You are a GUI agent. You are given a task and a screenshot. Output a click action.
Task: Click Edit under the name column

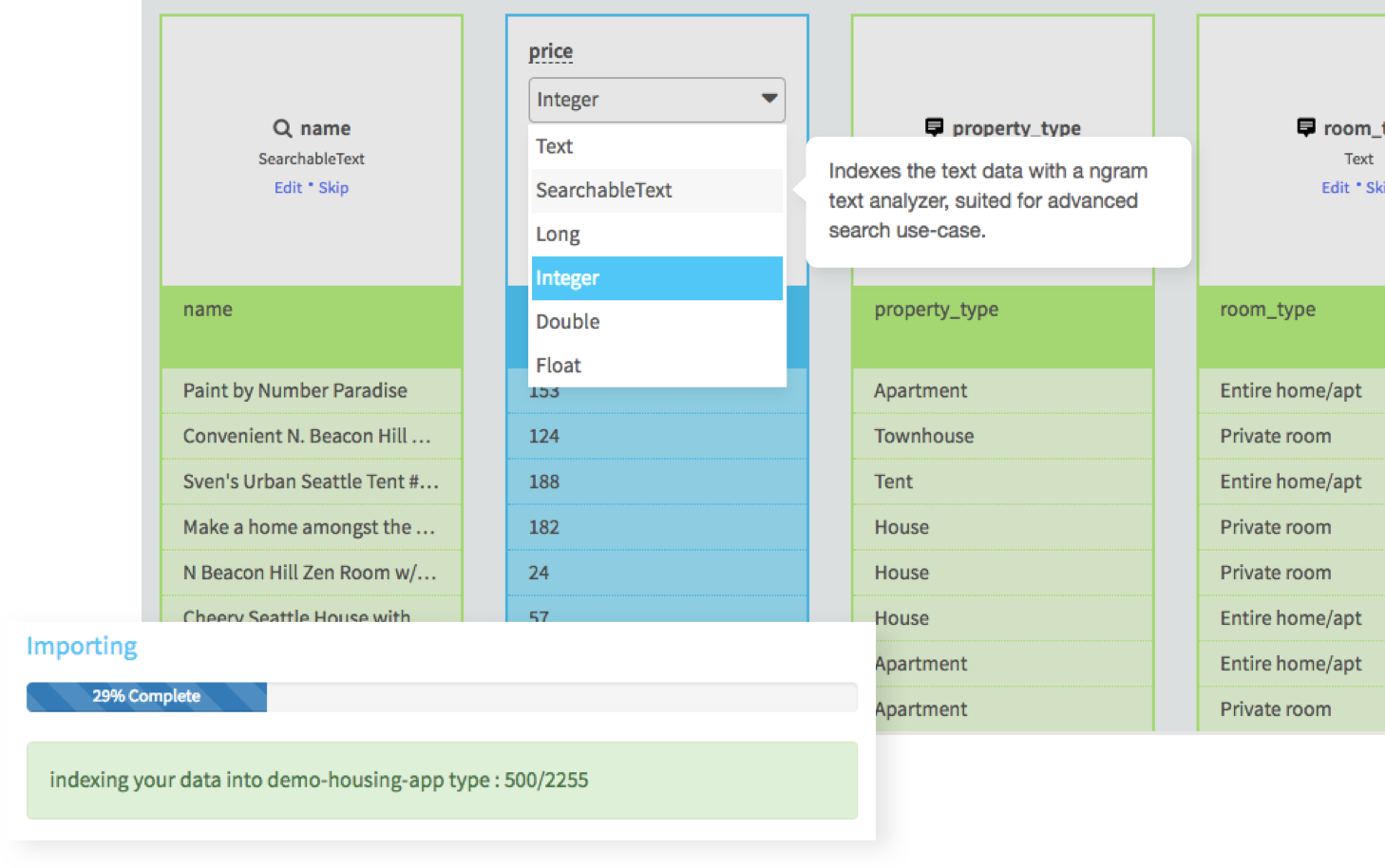pos(288,187)
